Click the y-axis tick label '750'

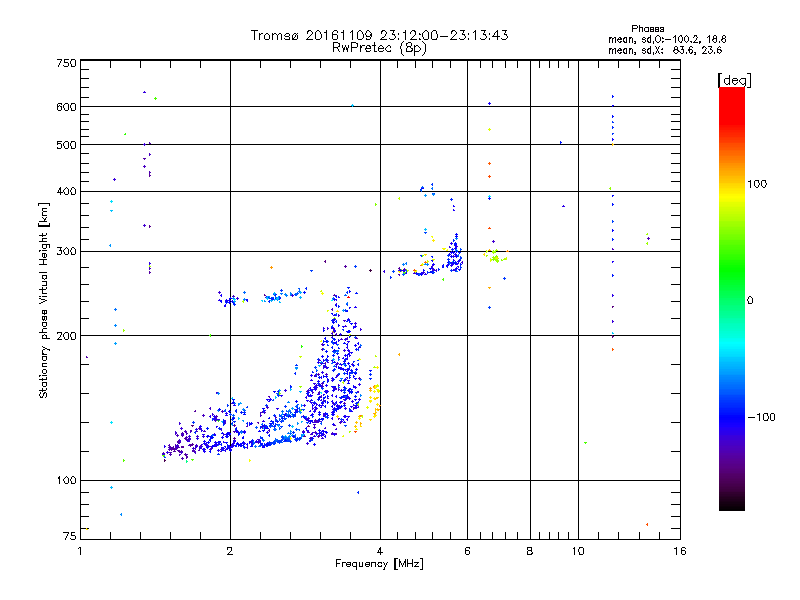coord(66,63)
